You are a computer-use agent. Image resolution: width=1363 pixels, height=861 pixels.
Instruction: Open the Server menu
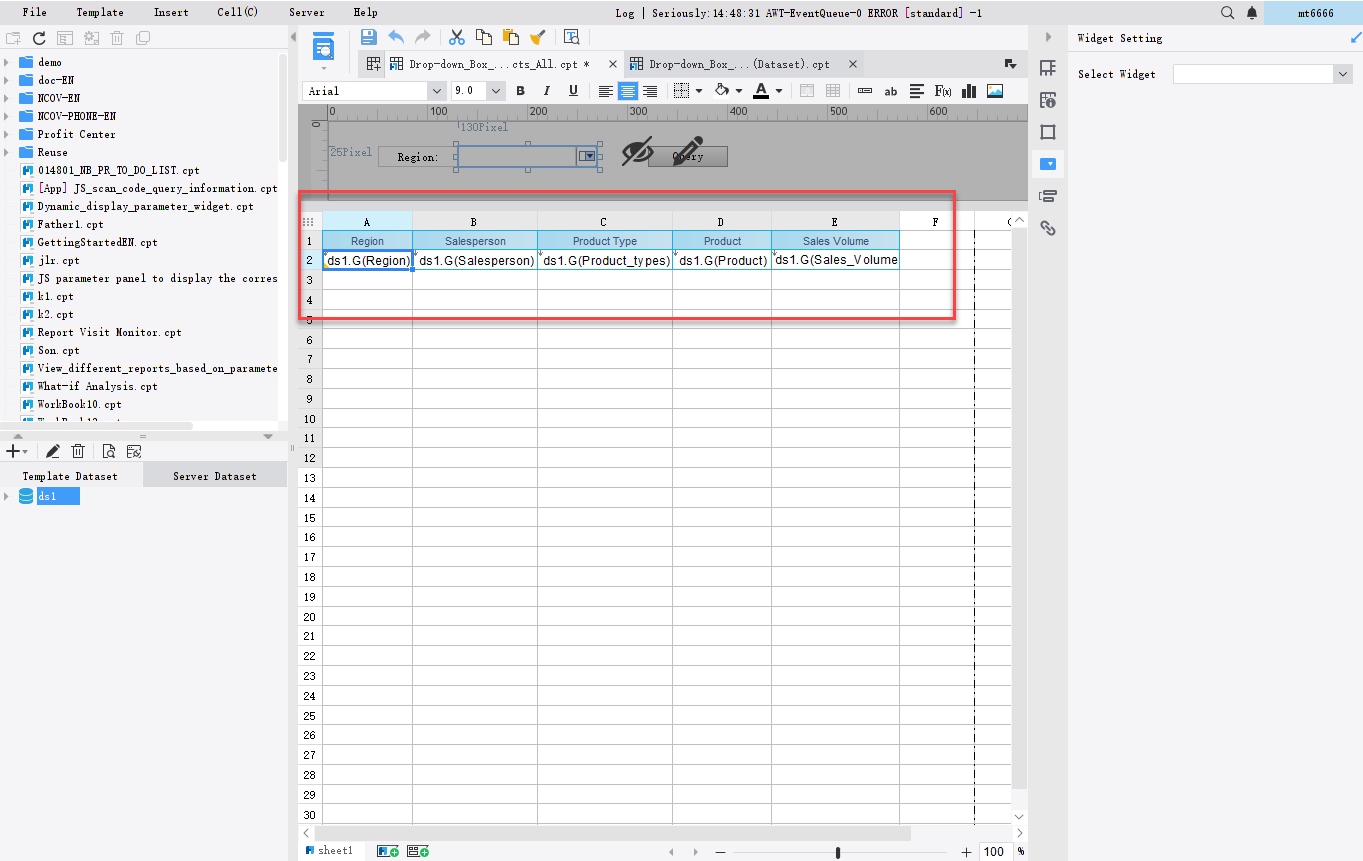tap(306, 12)
